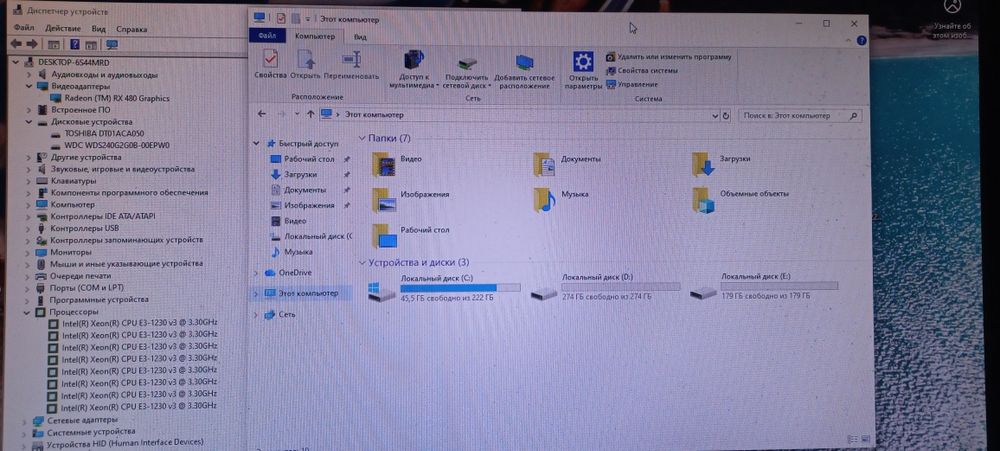Image resolution: width=1000 pixels, height=451 pixels.
Task: Collapse the Процессоры node
Action: (27, 312)
